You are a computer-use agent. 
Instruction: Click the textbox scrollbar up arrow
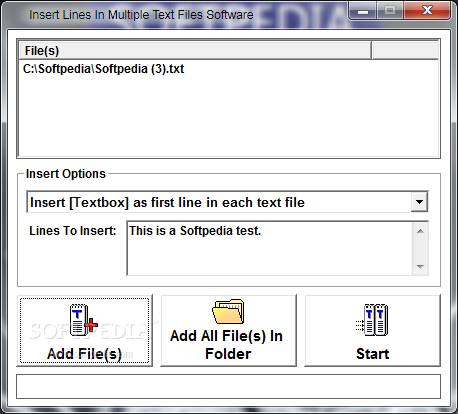tap(420, 231)
